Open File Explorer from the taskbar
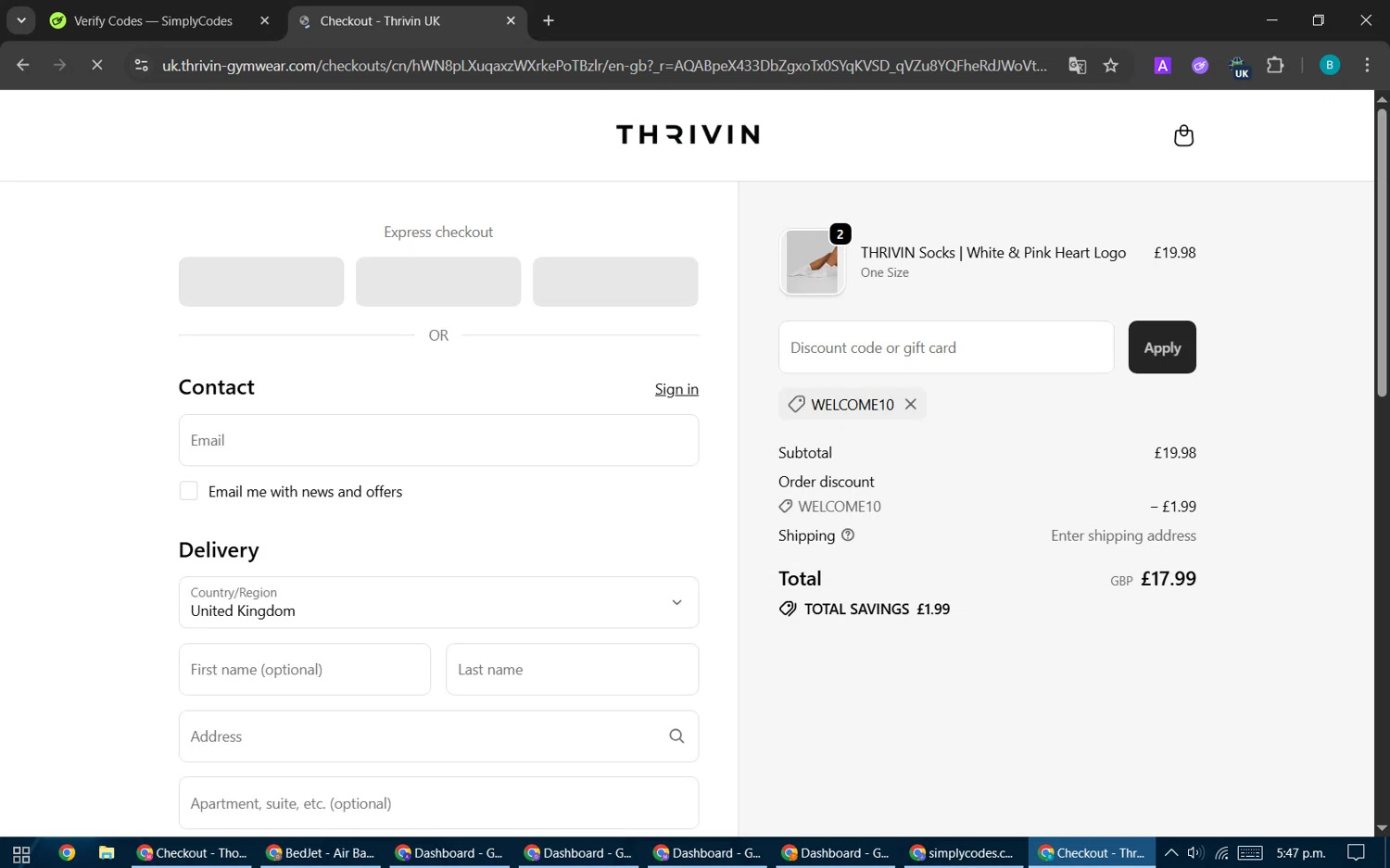This screenshot has width=1390, height=868. (107, 853)
